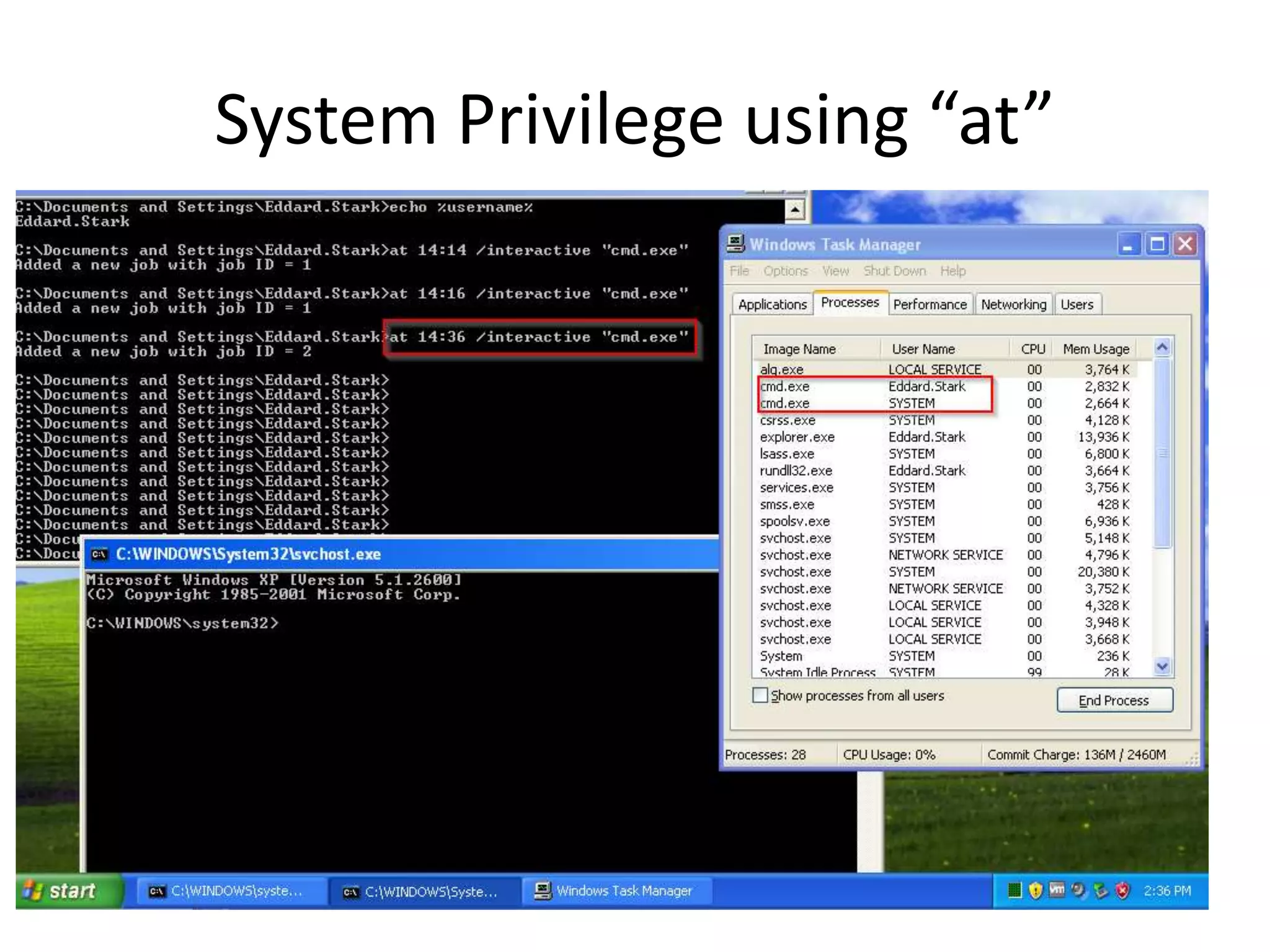The image size is (1270, 952).
Task: Select cmd.exe row owned by Eddard.Stark
Action: [x=947, y=386]
